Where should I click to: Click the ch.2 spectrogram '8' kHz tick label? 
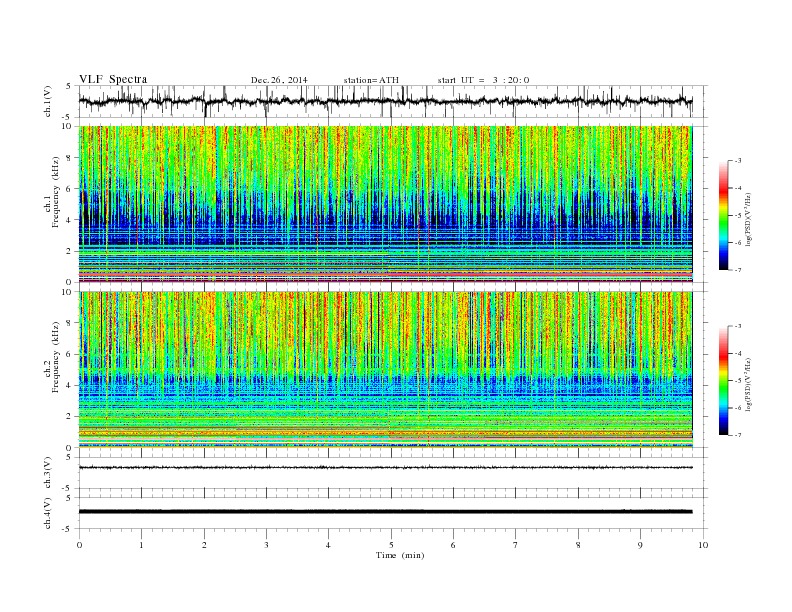70,323
